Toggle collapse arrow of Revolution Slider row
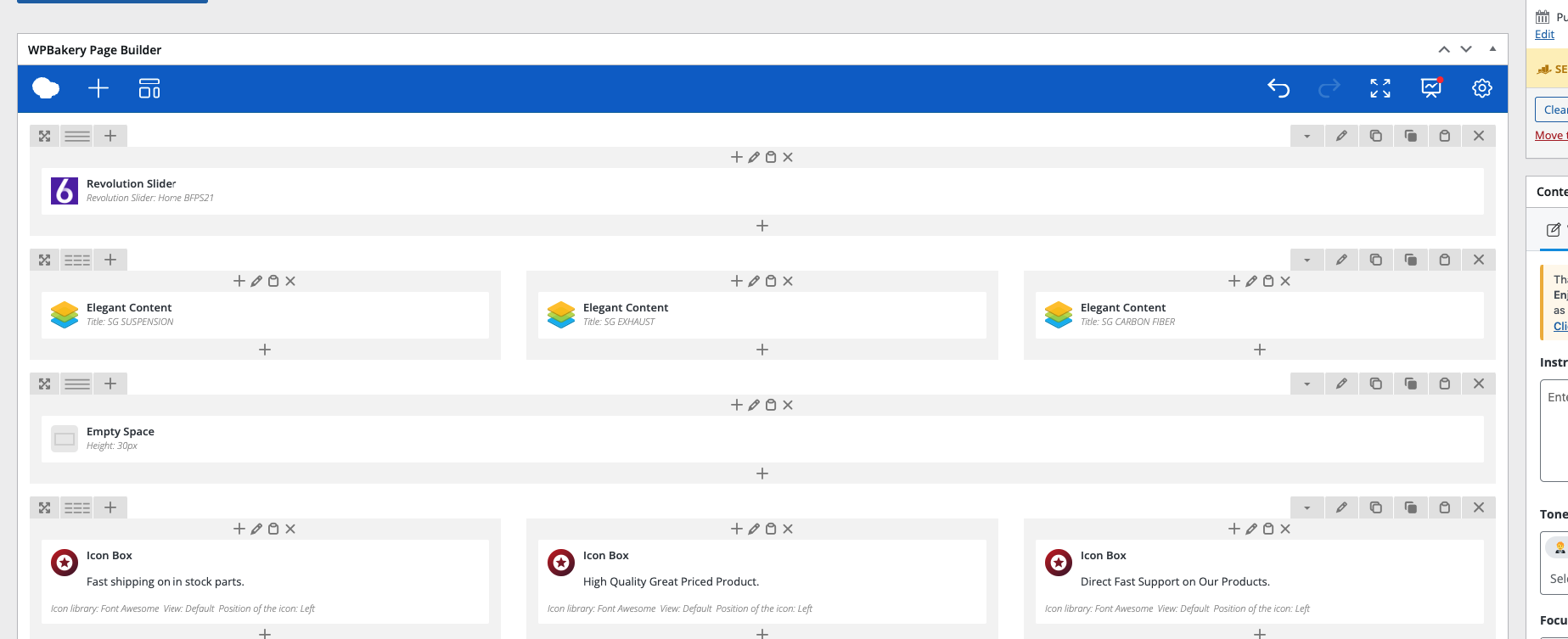Viewport: 1568px width, 639px height. coord(1307,136)
